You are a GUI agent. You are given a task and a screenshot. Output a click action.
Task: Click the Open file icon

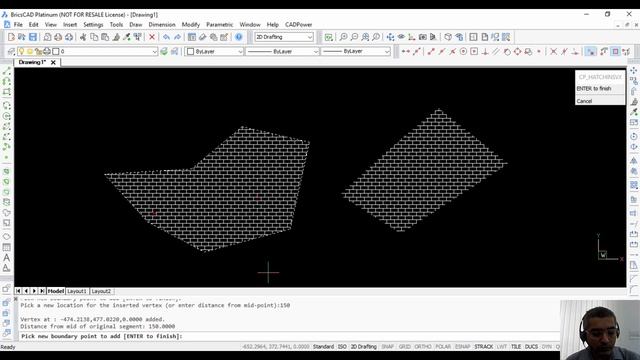[x=22, y=37]
